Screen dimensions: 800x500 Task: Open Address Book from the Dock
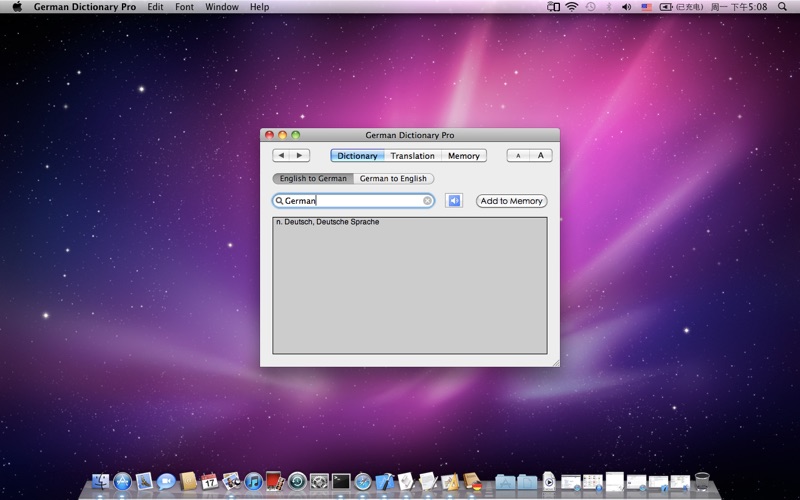coord(188,481)
